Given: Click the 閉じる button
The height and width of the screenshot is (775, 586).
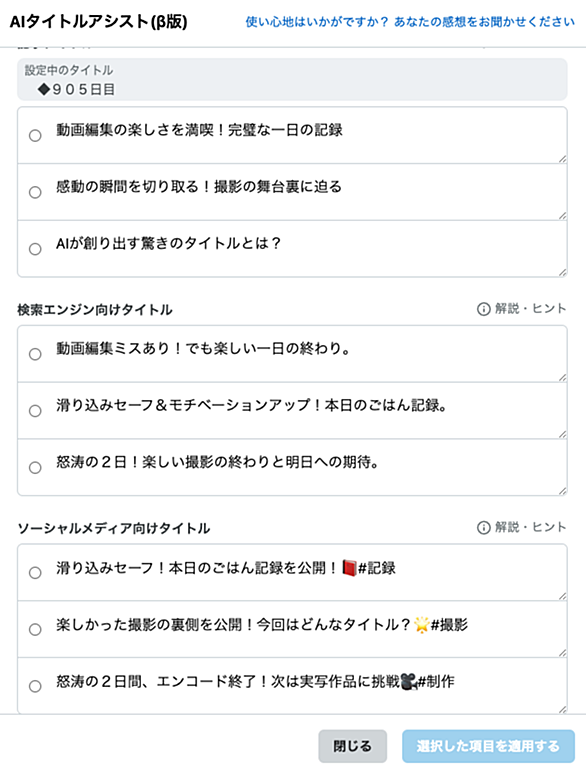Looking at the screenshot, I should pyautogui.click(x=352, y=746).
